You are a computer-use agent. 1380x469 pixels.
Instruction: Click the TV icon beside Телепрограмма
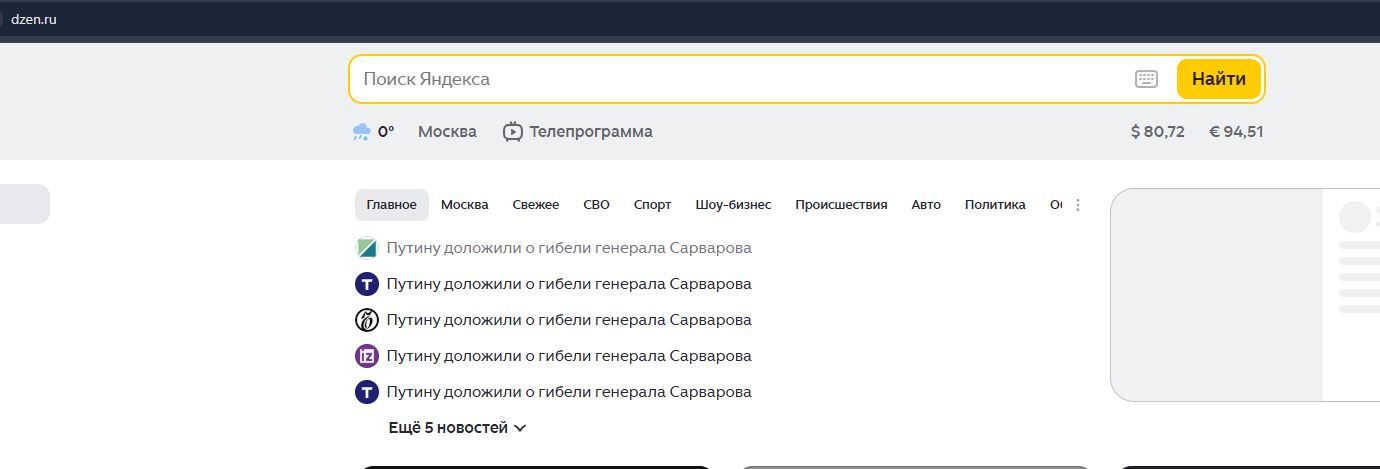[x=513, y=132]
